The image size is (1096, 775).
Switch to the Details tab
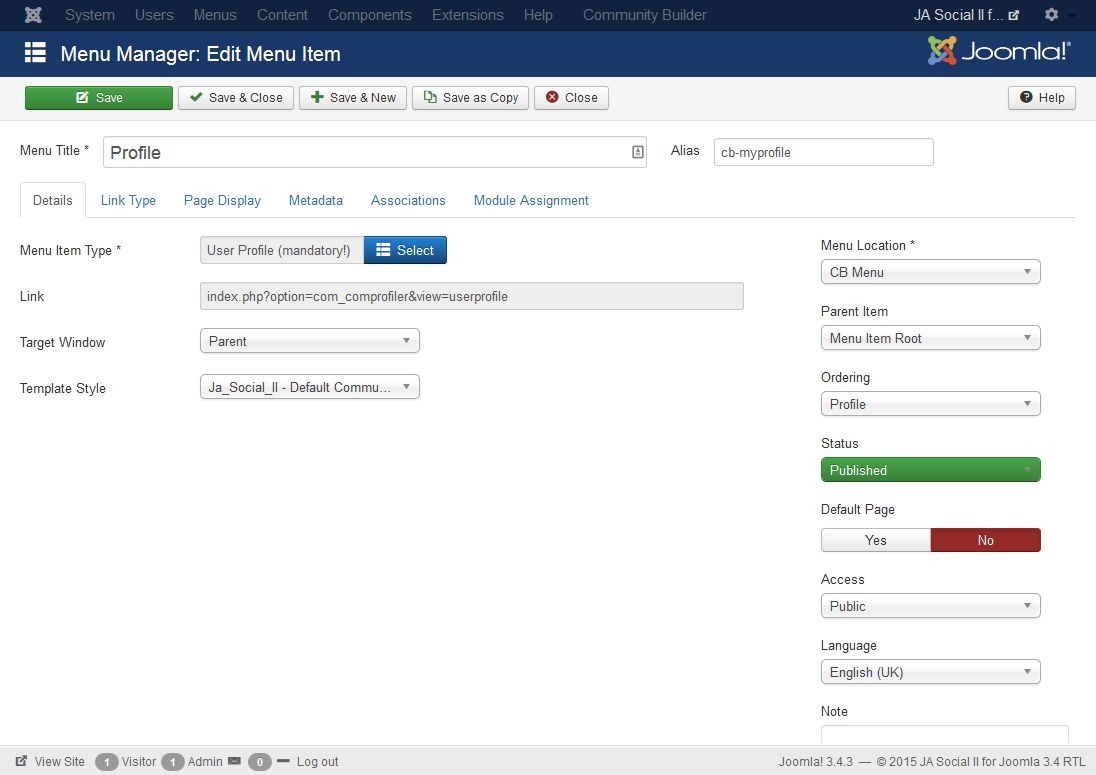coord(52,201)
